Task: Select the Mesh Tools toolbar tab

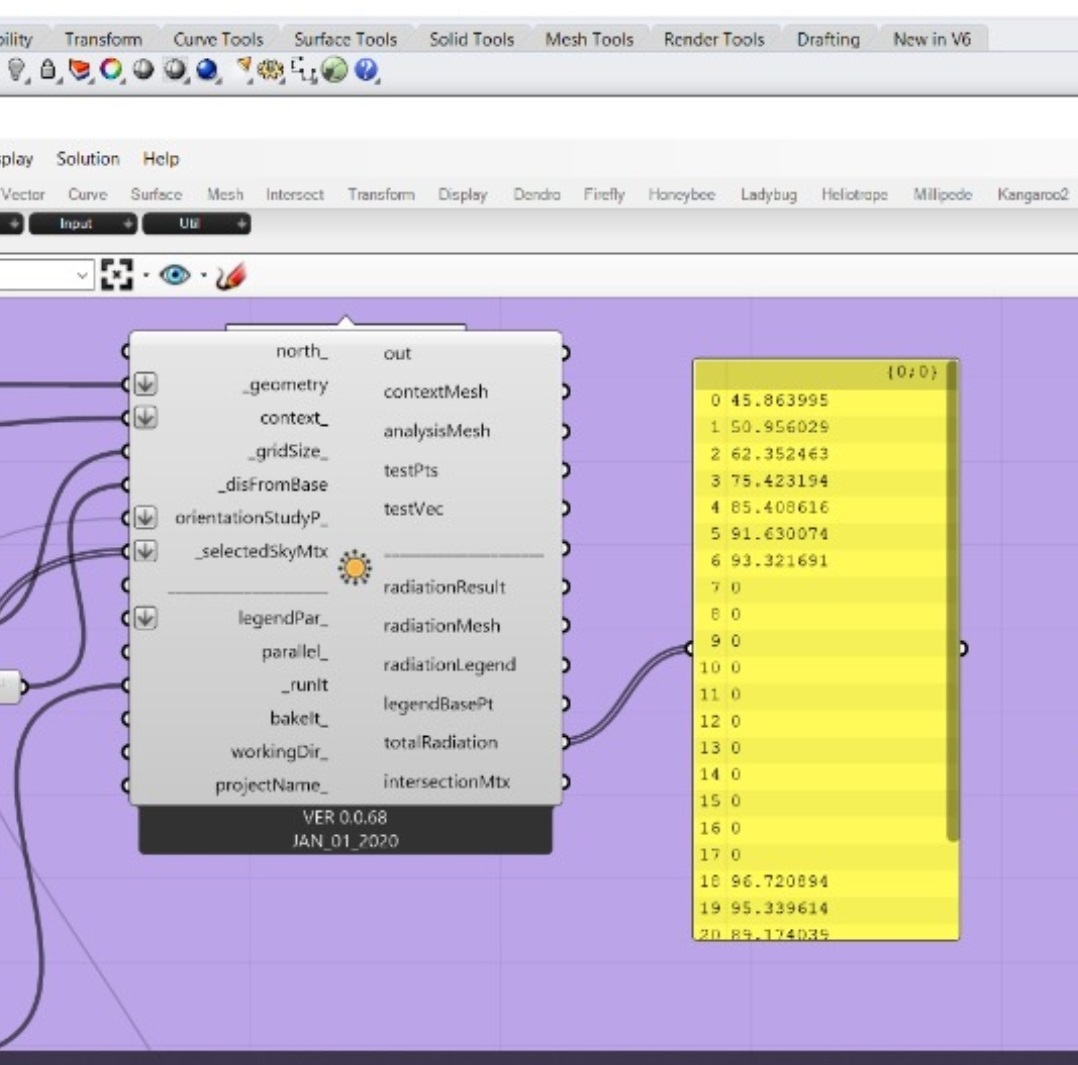Action: 589,39
